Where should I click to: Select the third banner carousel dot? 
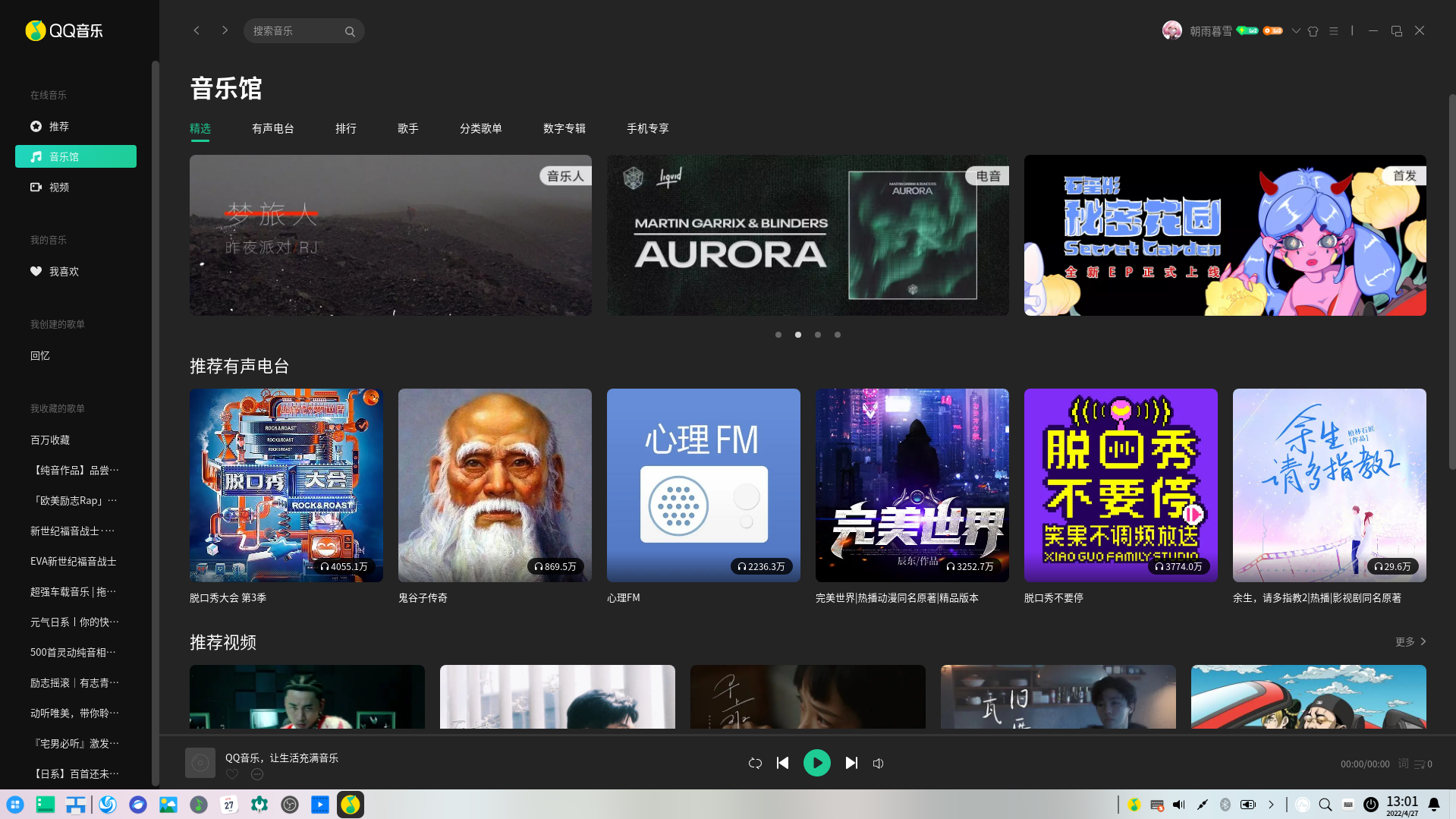(818, 335)
